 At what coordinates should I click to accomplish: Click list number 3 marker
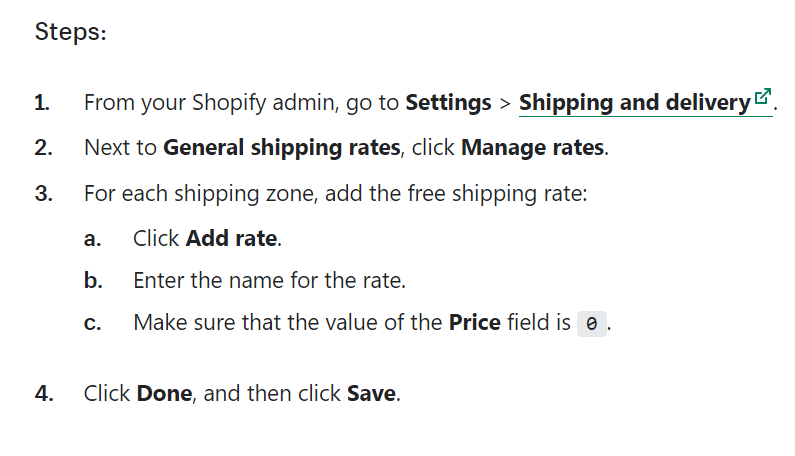[x=43, y=194]
